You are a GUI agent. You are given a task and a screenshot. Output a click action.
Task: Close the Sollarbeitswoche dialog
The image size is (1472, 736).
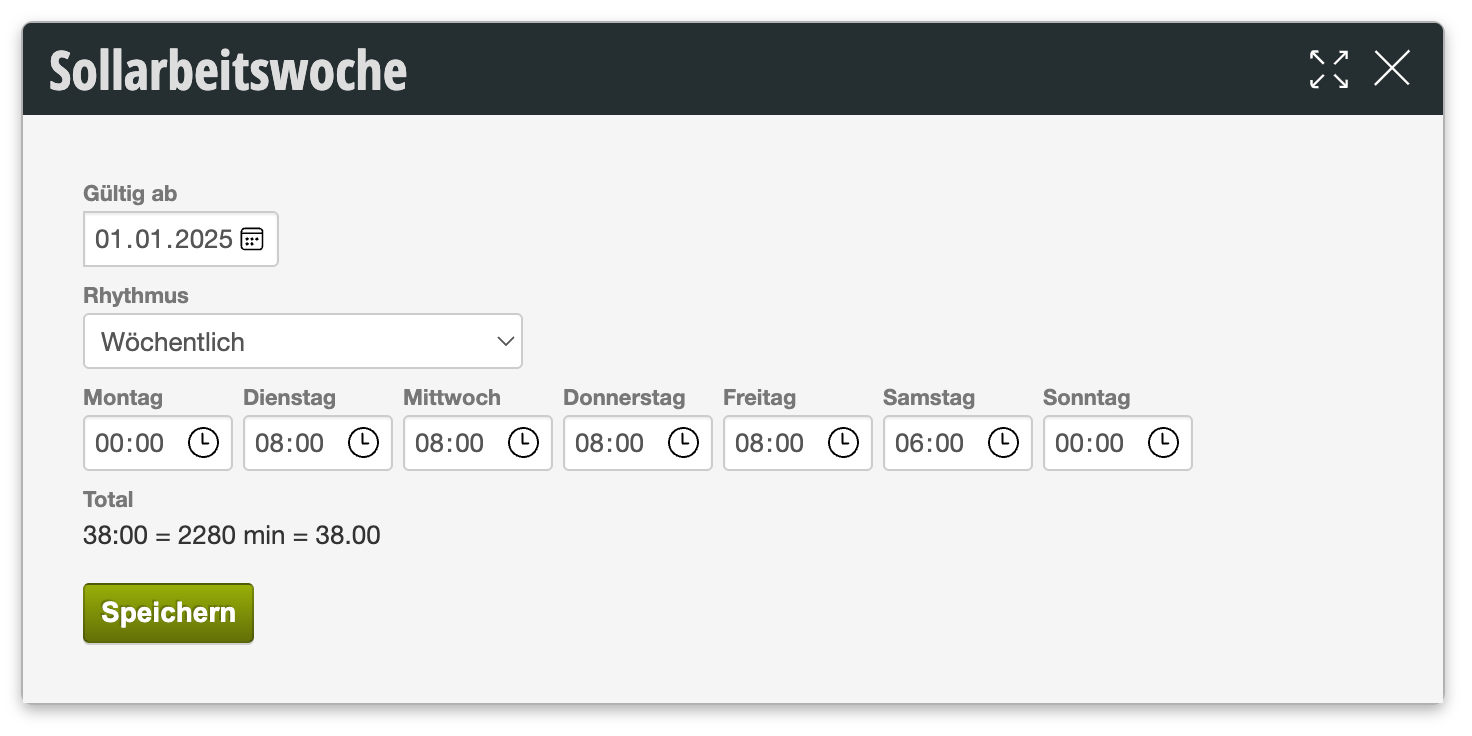coord(1391,69)
